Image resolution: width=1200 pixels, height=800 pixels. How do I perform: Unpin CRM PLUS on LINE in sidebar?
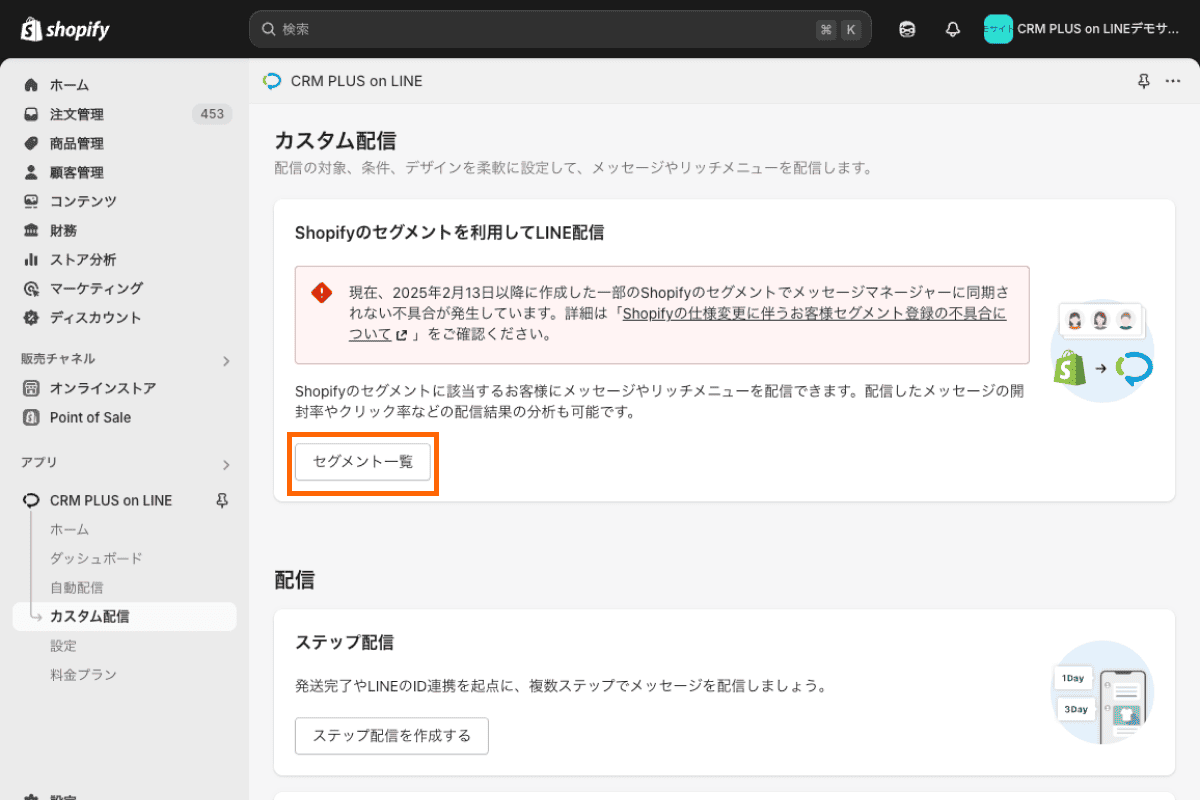click(x=222, y=500)
